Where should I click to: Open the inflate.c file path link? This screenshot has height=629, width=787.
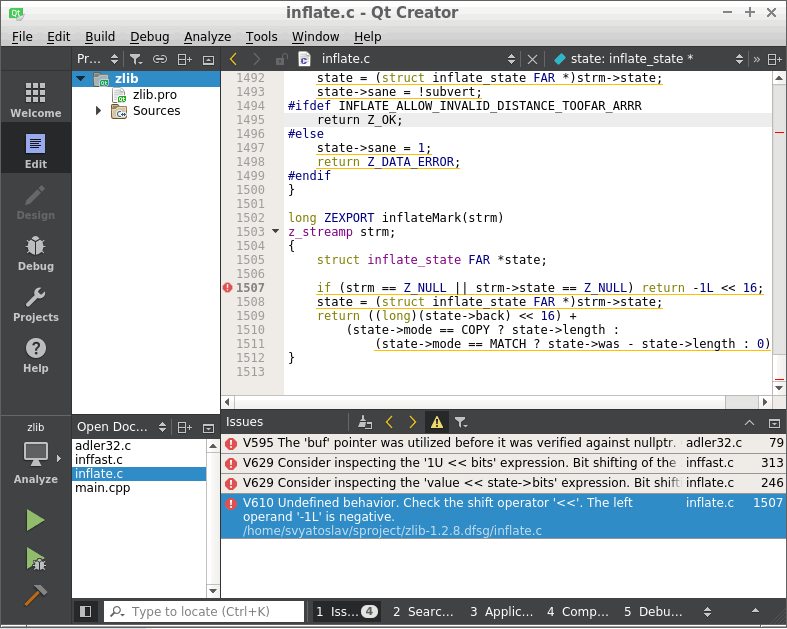click(392, 531)
